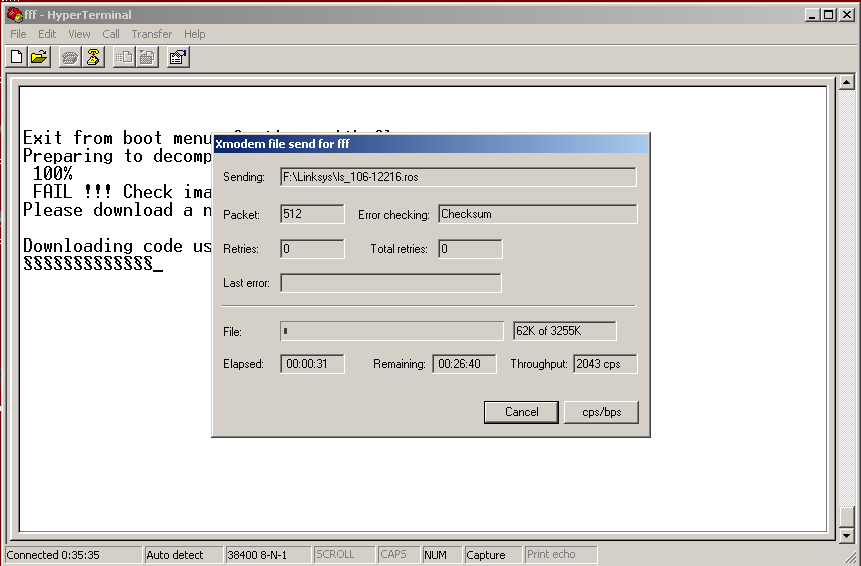Image resolution: width=861 pixels, height=566 pixels.
Task: Click the Receive file toolbar icon
Action: click(x=147, y=57)
